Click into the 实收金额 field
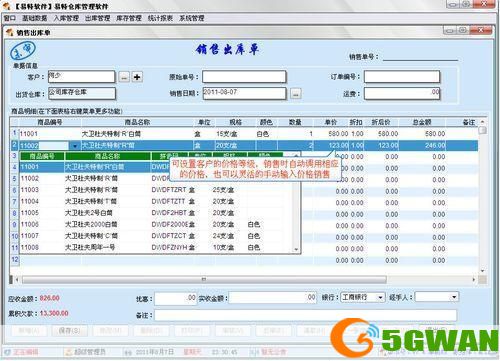This screenshot has width=500, height=361. 272,298
